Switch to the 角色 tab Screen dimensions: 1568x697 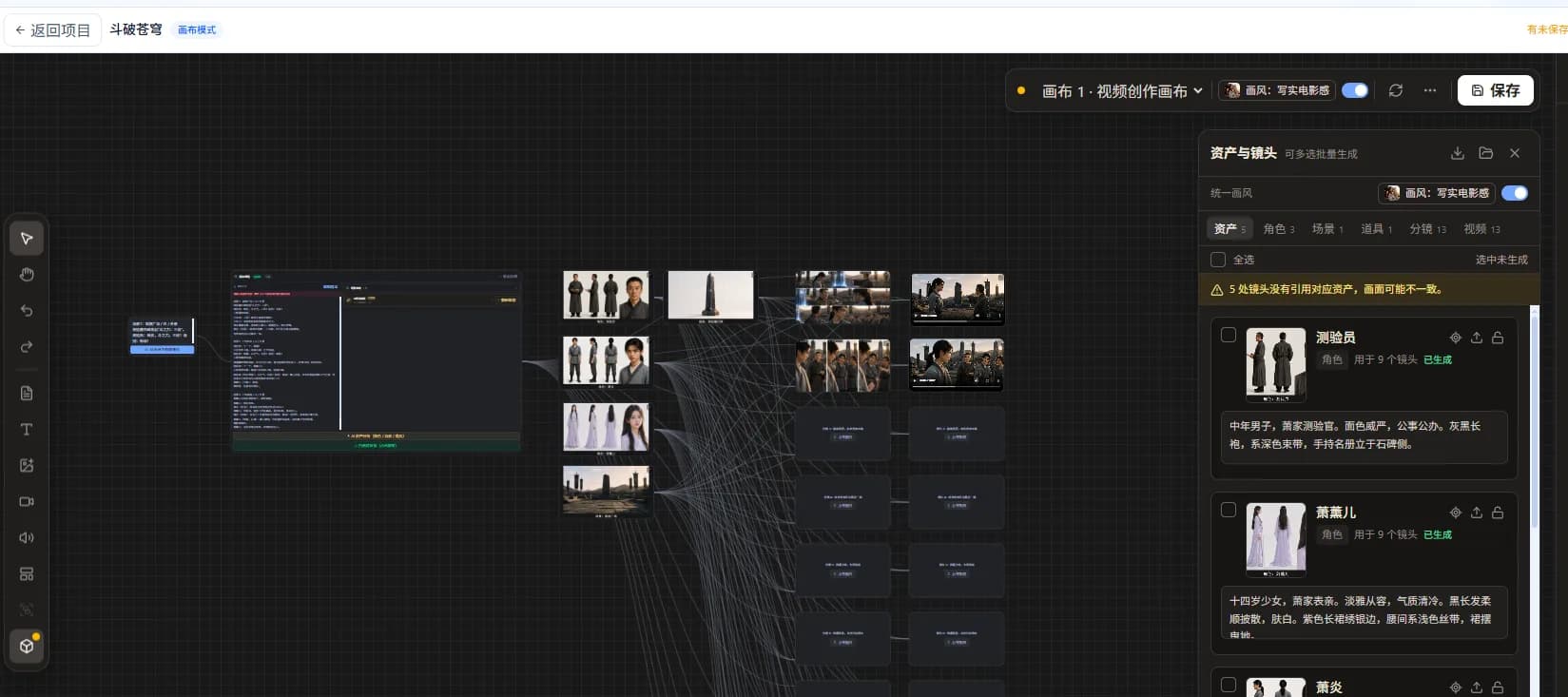tap(1279, 229)
